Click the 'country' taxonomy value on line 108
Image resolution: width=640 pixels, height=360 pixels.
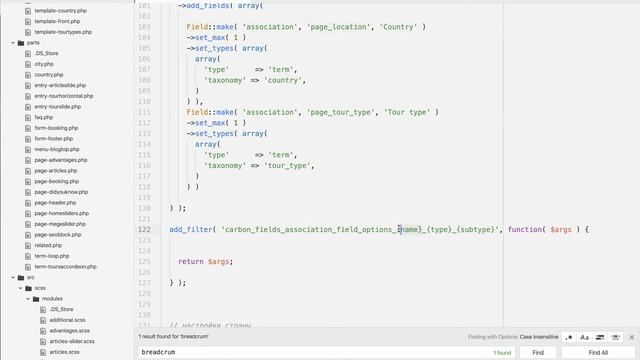coord(283,80)
